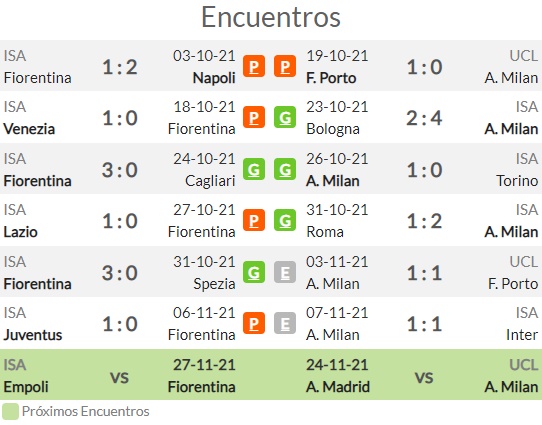Click the green G badge beside Roma
The width and height of the screenshot is (542, 425).
click(285, 220)
